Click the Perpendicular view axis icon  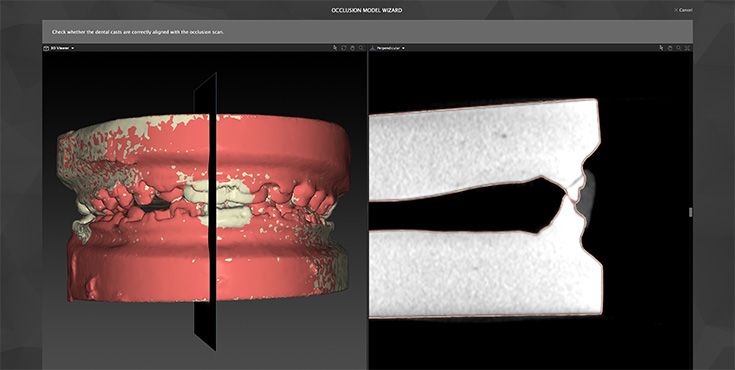tap(373, 48)
